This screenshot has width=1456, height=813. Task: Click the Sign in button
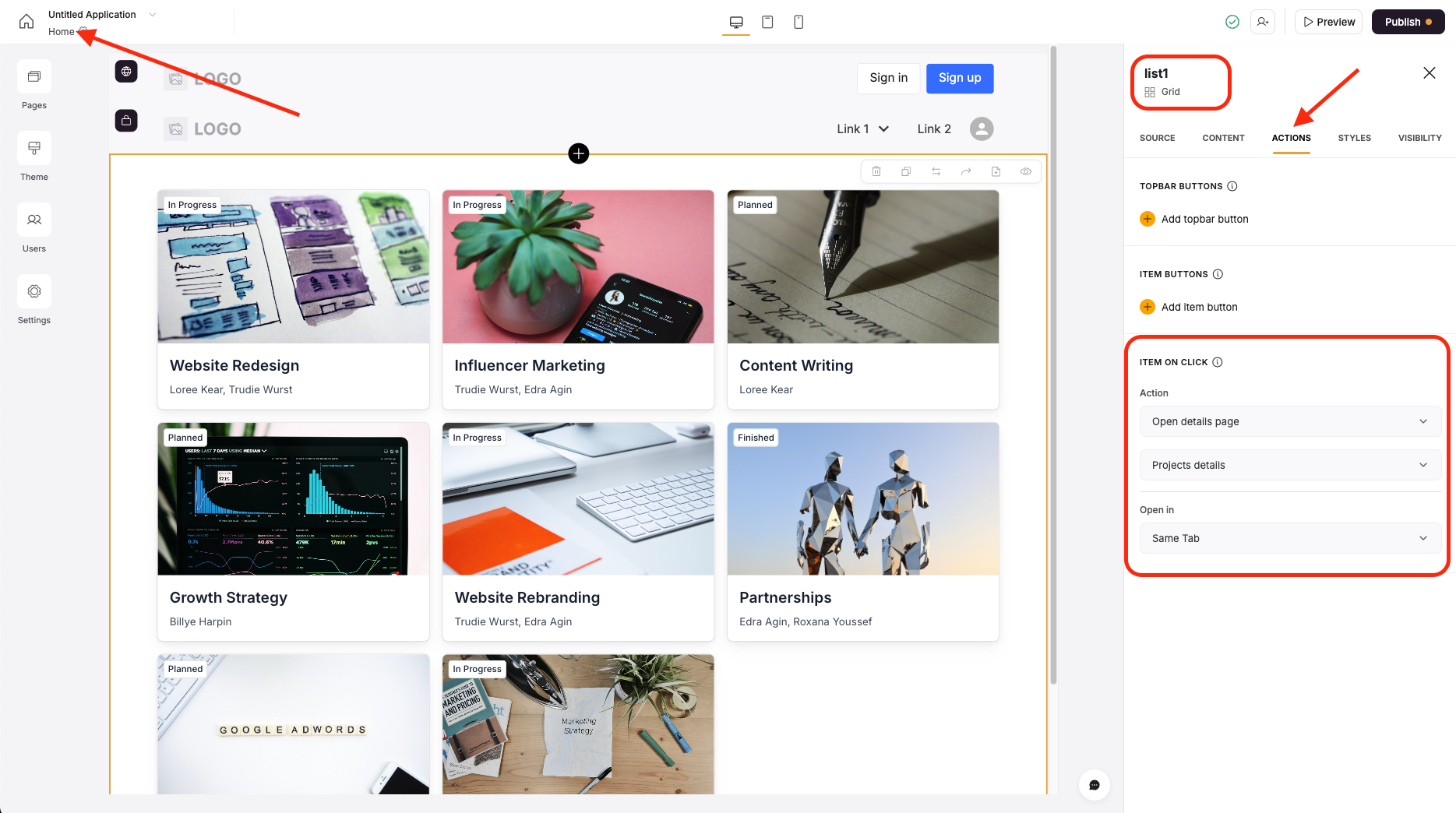pos(888,78)
